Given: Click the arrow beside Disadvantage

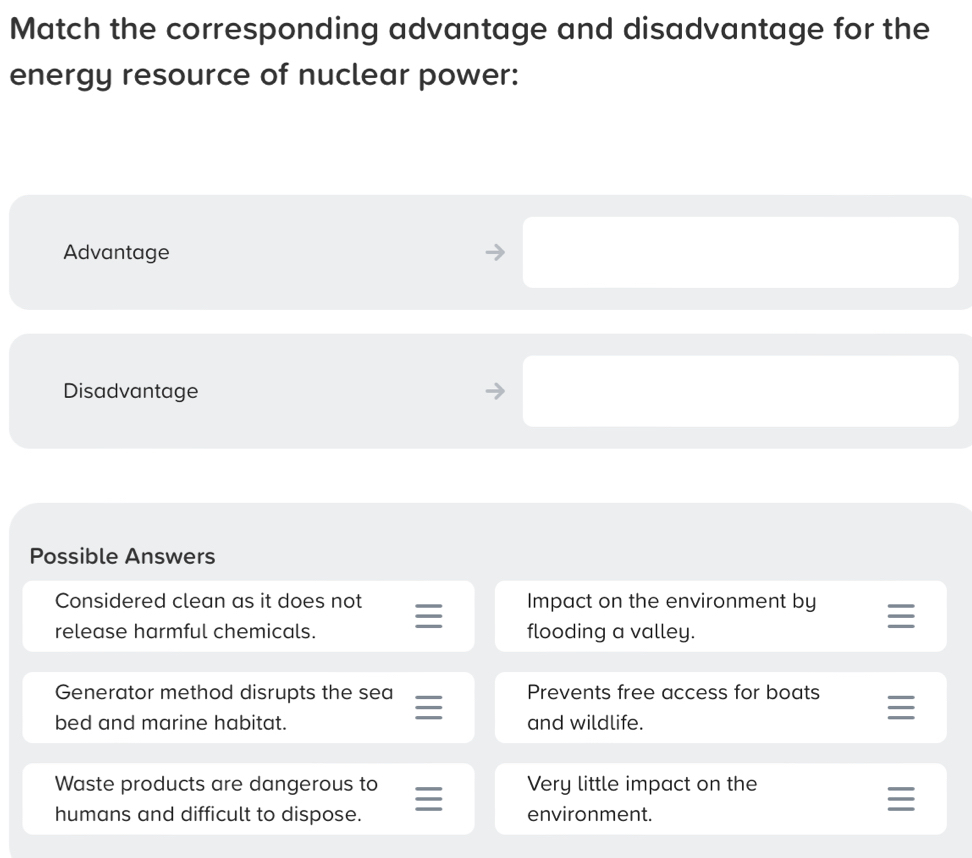Looking at the screenshot, I should [491, 391].
